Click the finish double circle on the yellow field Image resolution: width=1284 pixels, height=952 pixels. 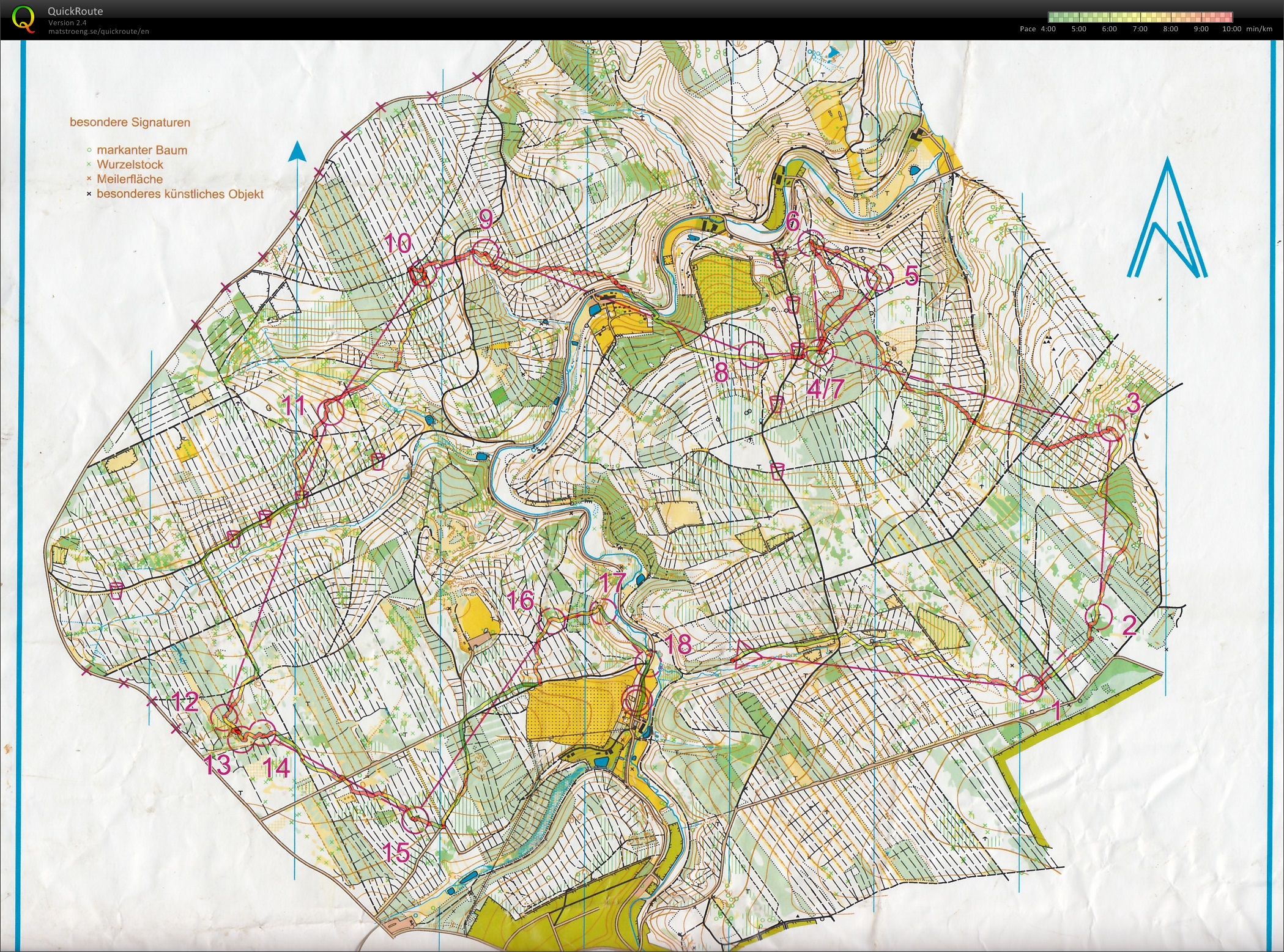click(636, 699)
